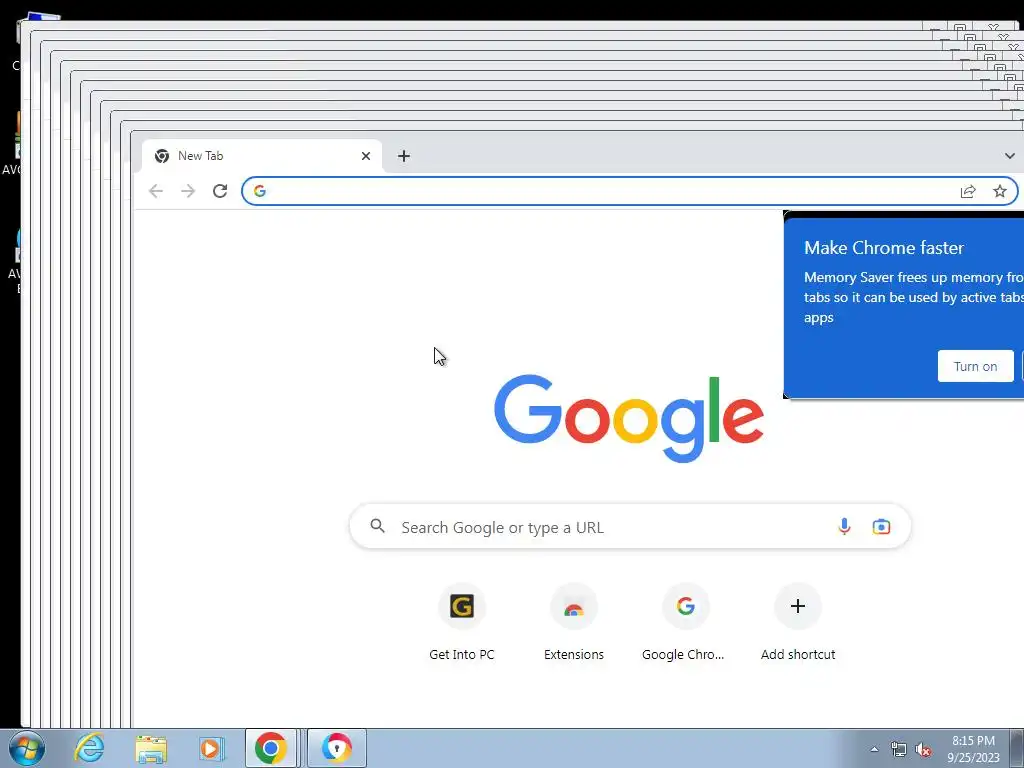
Task: Reload the page in Chrome
Action: tap(220, 191)
